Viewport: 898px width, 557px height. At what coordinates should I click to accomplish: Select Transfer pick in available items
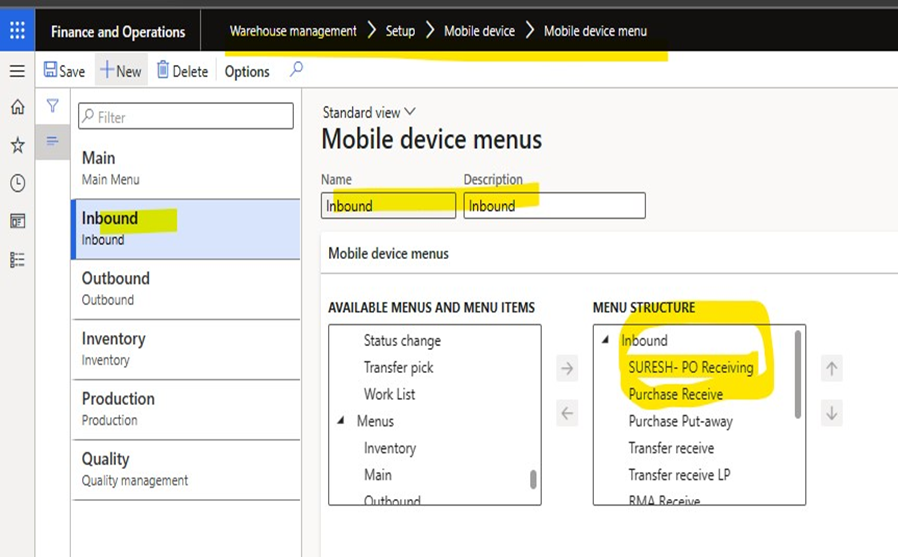coord(399,368)
